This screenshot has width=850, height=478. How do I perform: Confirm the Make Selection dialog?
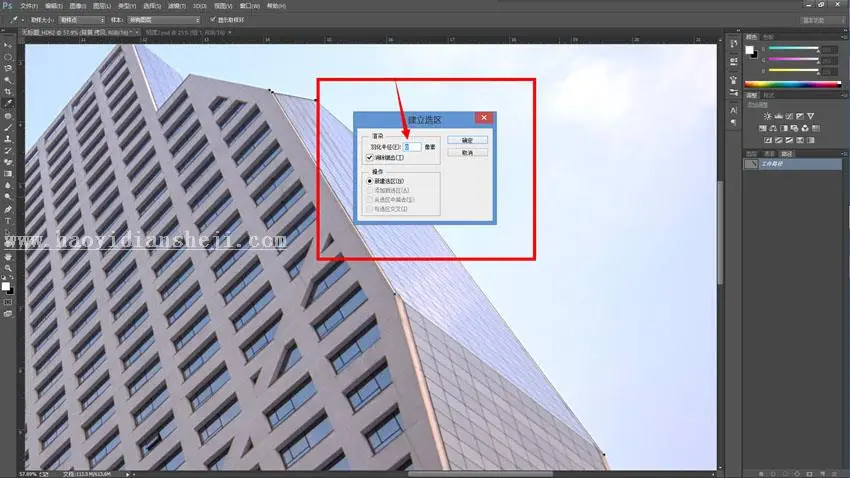[x=467, y=140]
